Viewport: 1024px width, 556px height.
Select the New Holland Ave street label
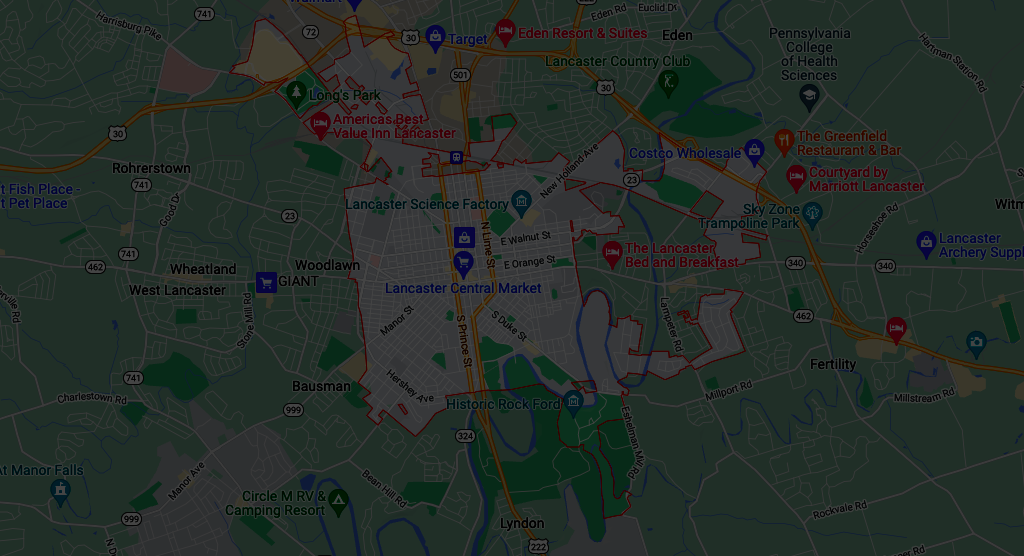click(569, 171)
